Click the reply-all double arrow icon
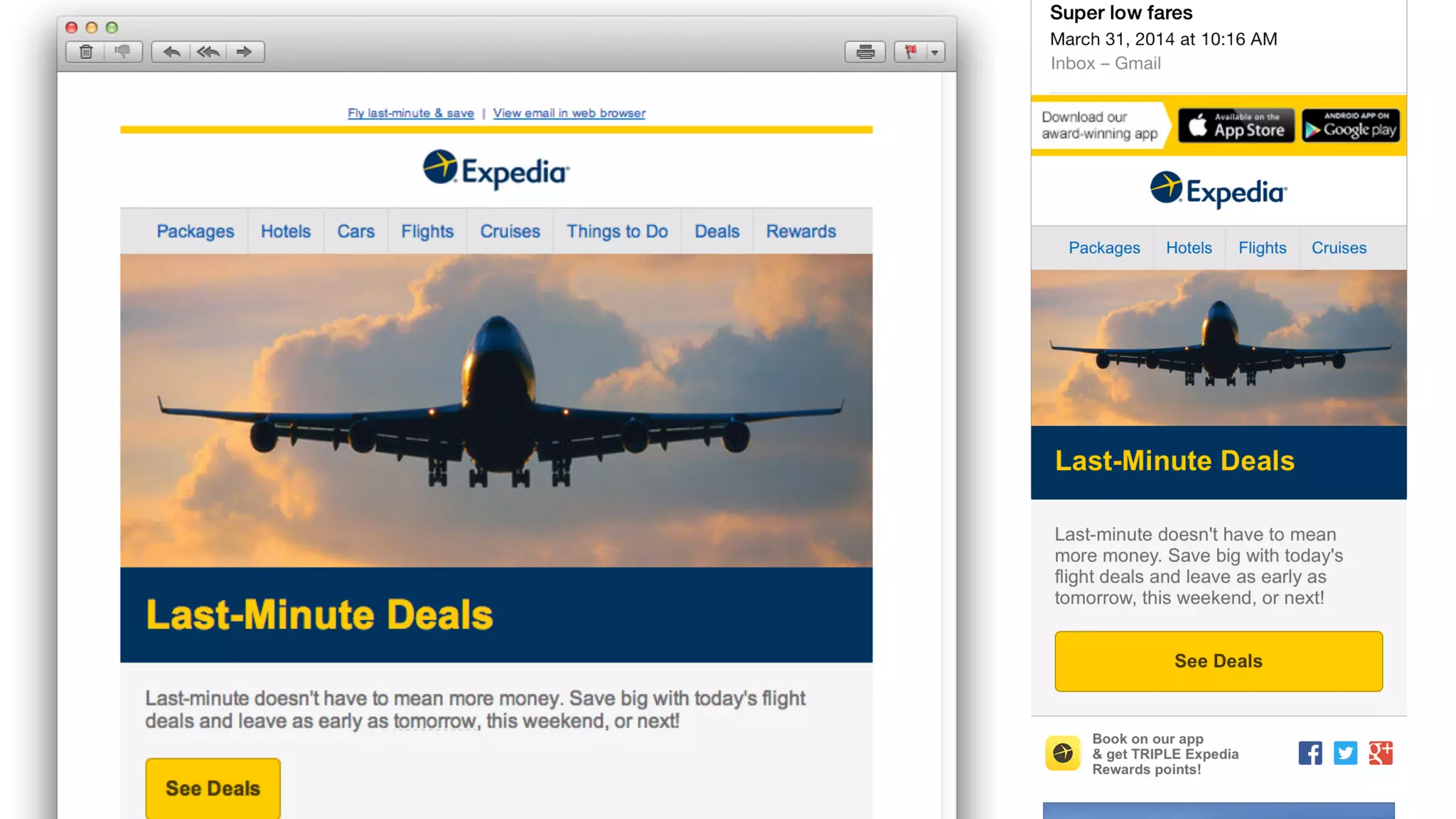Viewport: 1456px width, 819px height. pyautogui.click(x=208, y=52)
